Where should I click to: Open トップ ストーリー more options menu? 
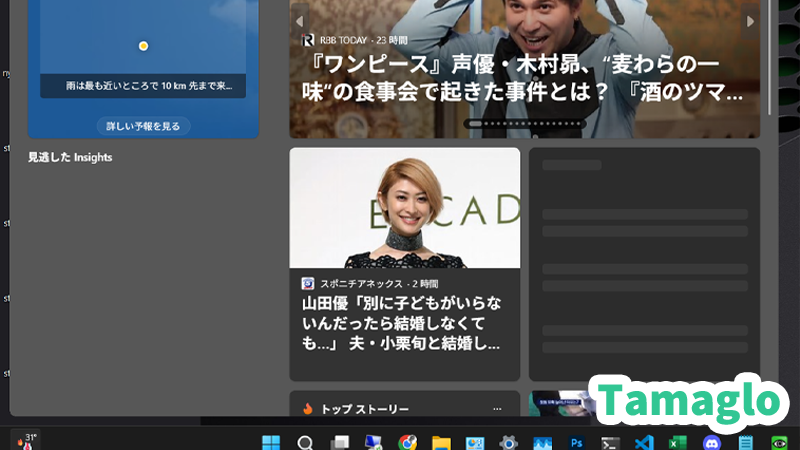(497, 409)
